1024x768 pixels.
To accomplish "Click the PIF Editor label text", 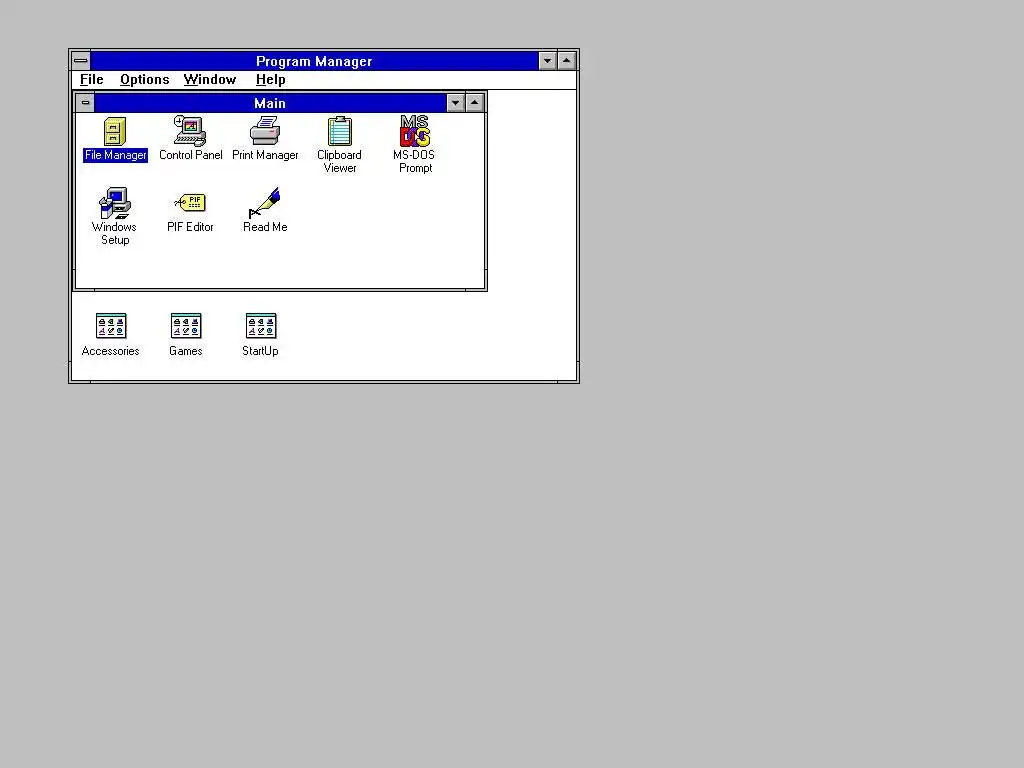I will coord(190,227).
